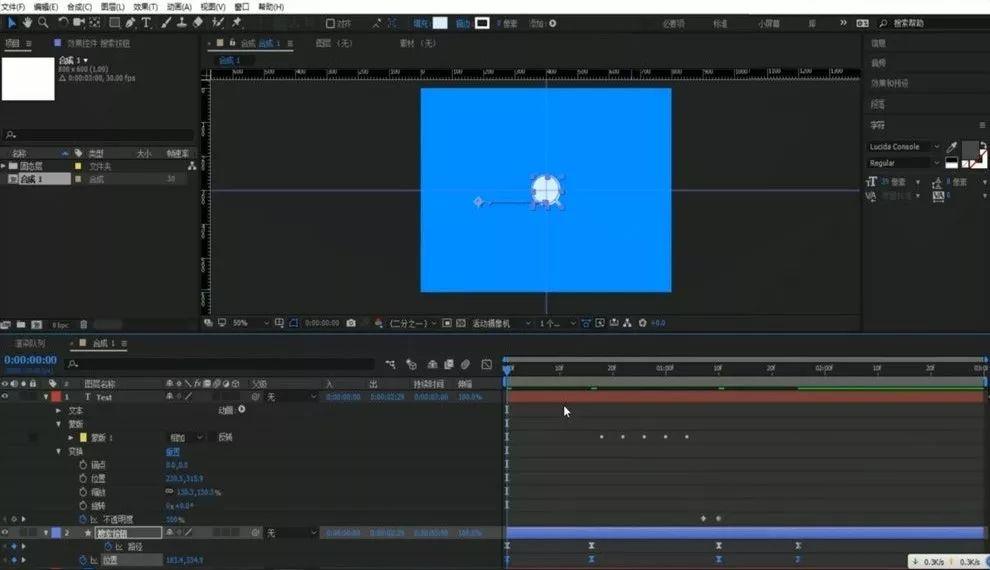Viewport: 990px width, 570px height.
Task: Select the Unified Camera tool
Action: pos(78,23)
